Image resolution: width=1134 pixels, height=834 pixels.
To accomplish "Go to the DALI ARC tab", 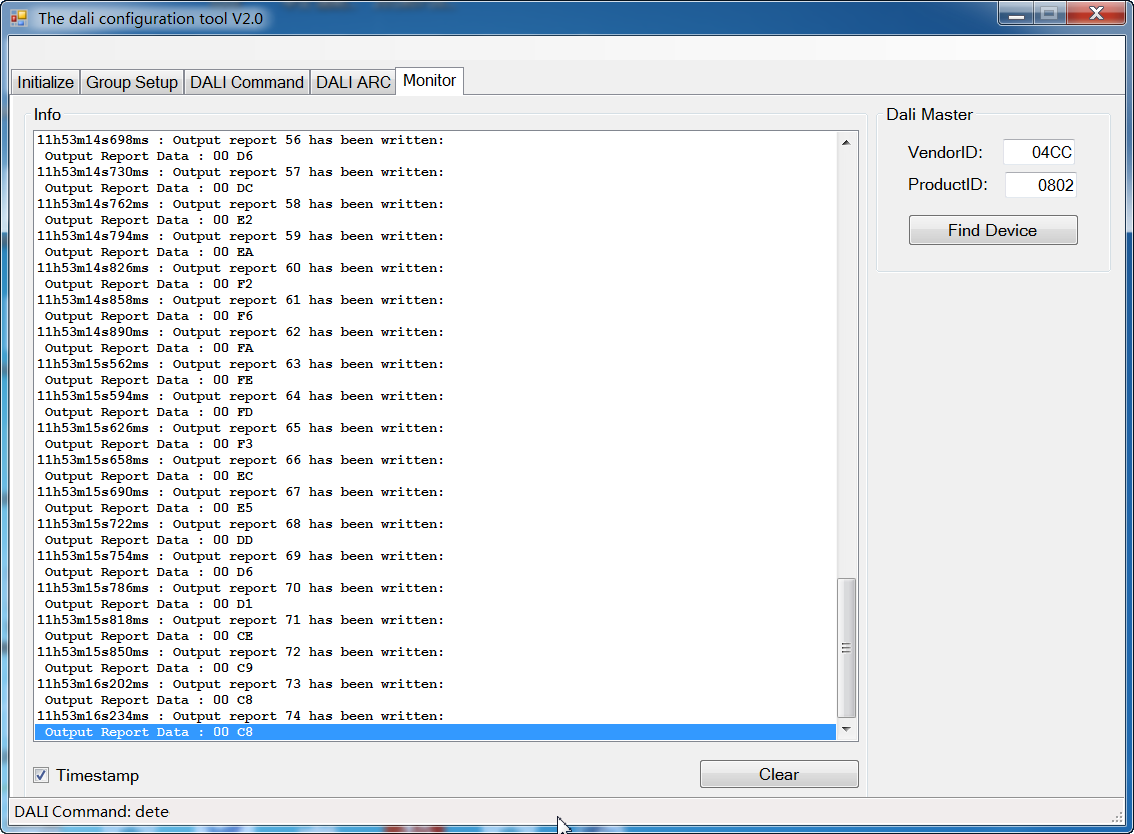I will [x=353, y=82].
